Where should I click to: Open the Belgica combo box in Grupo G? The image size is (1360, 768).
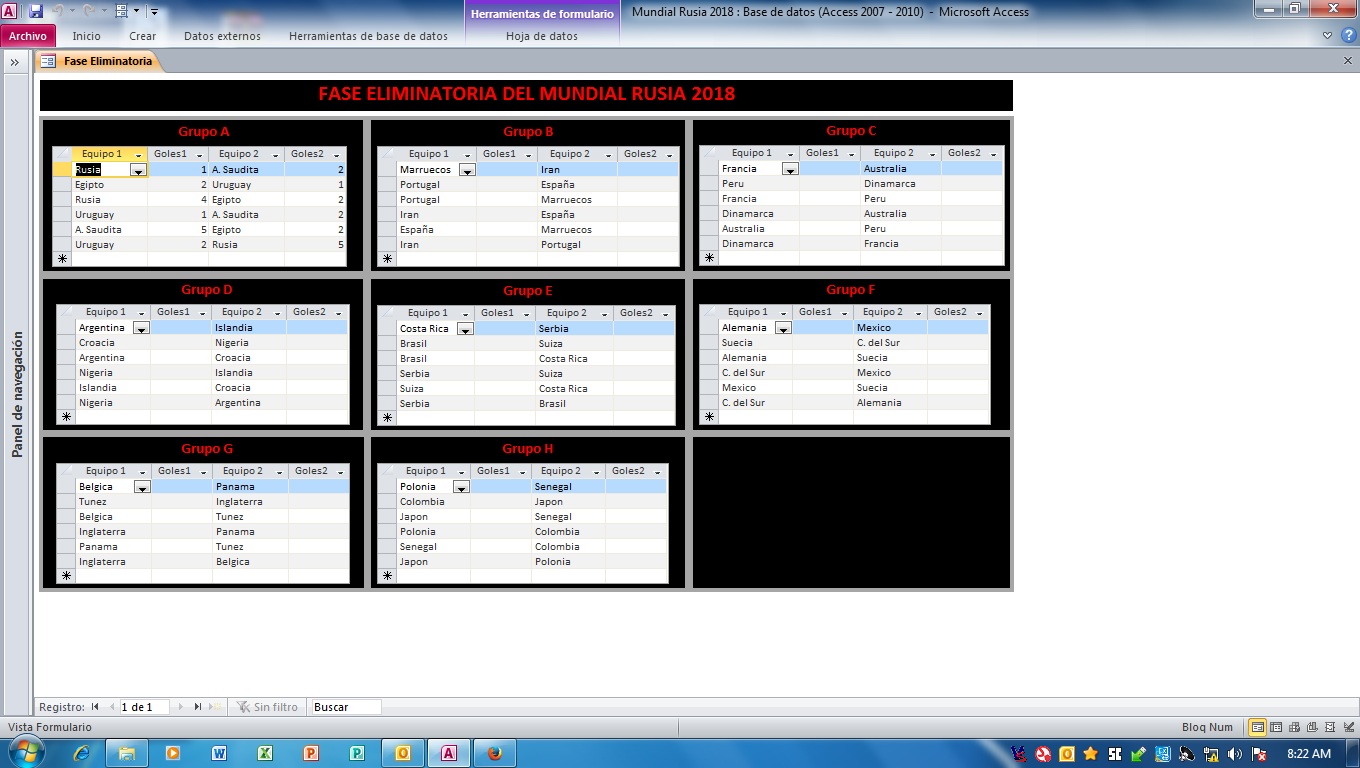[x=142, y=487]
